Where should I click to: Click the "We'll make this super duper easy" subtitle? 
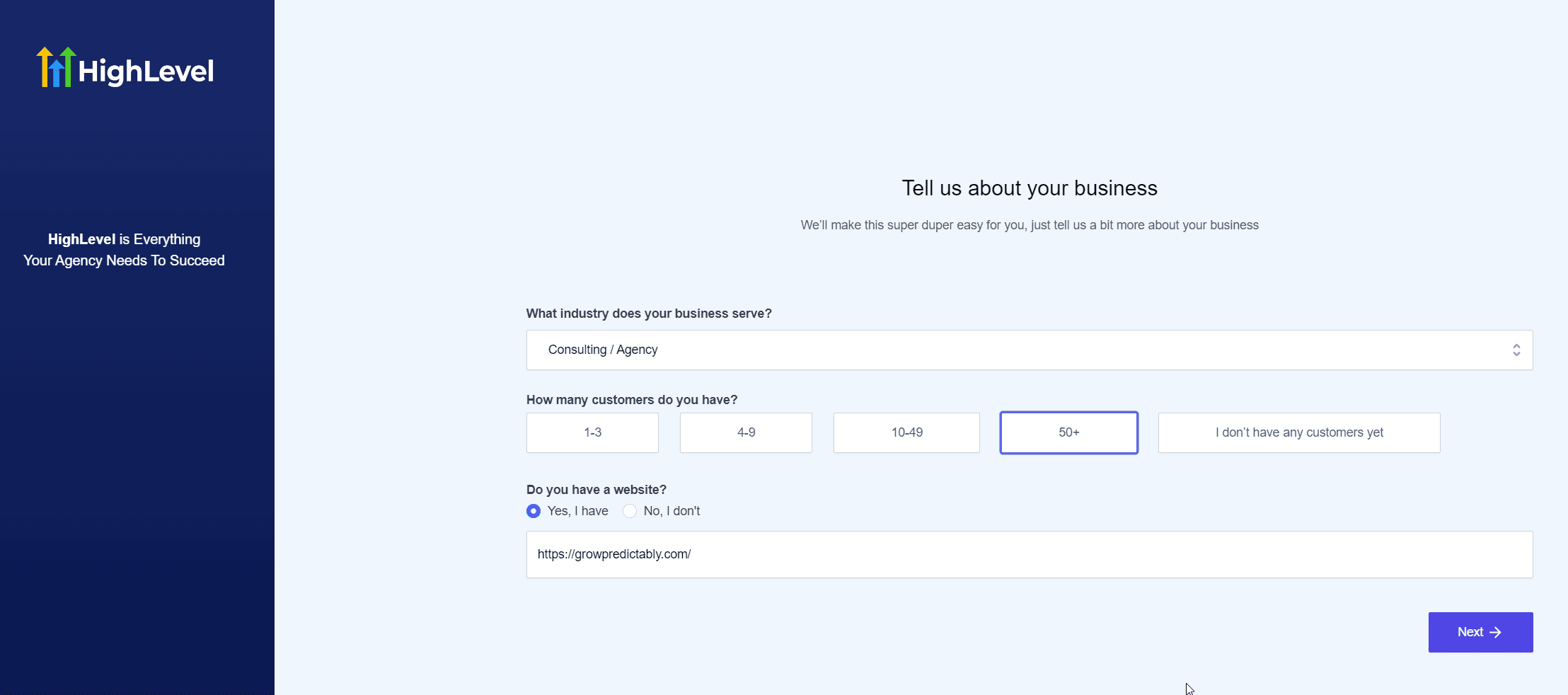(x=1030, y=225)
